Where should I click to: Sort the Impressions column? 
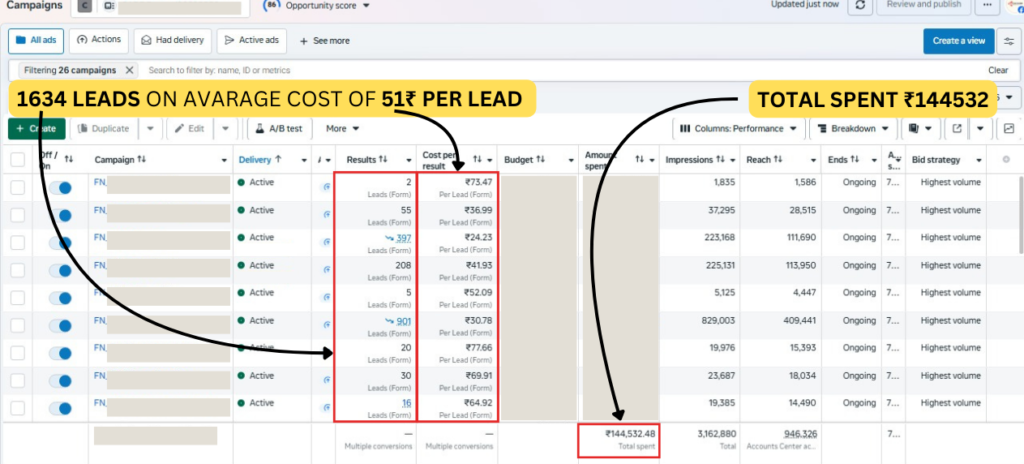(x=720, y=159)
